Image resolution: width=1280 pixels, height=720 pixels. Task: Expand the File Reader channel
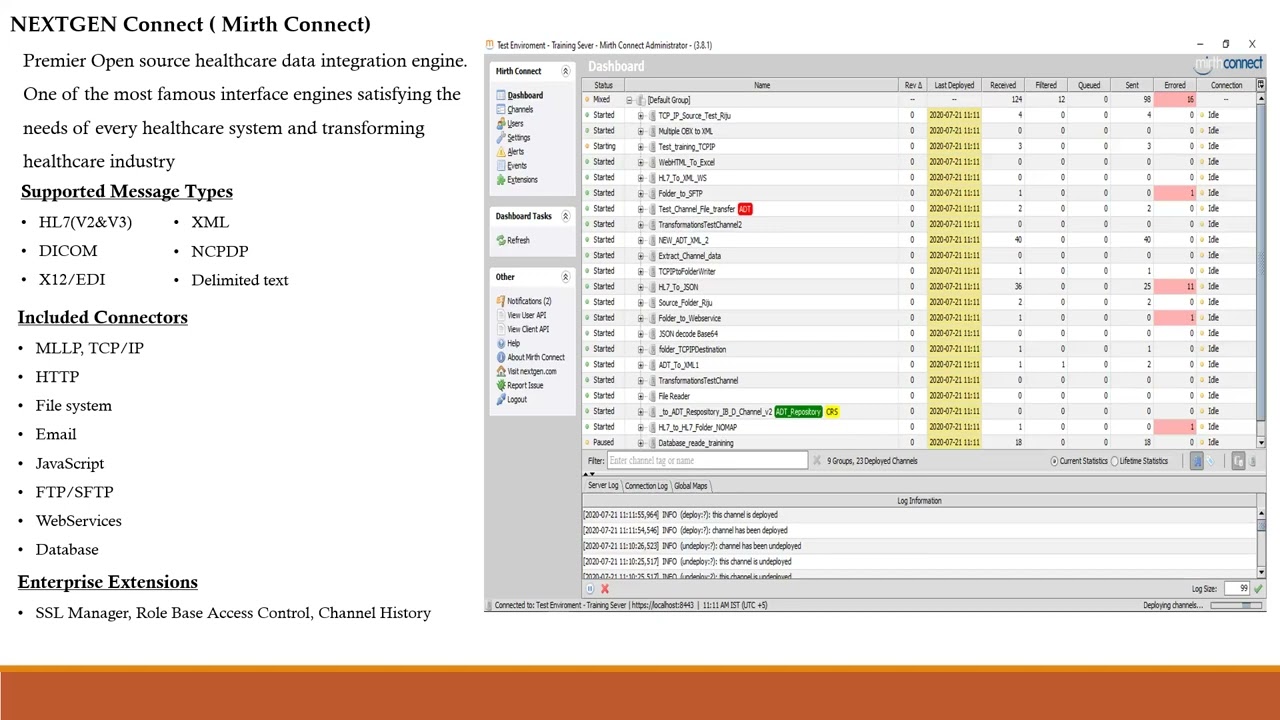click(x=640, y=396)
